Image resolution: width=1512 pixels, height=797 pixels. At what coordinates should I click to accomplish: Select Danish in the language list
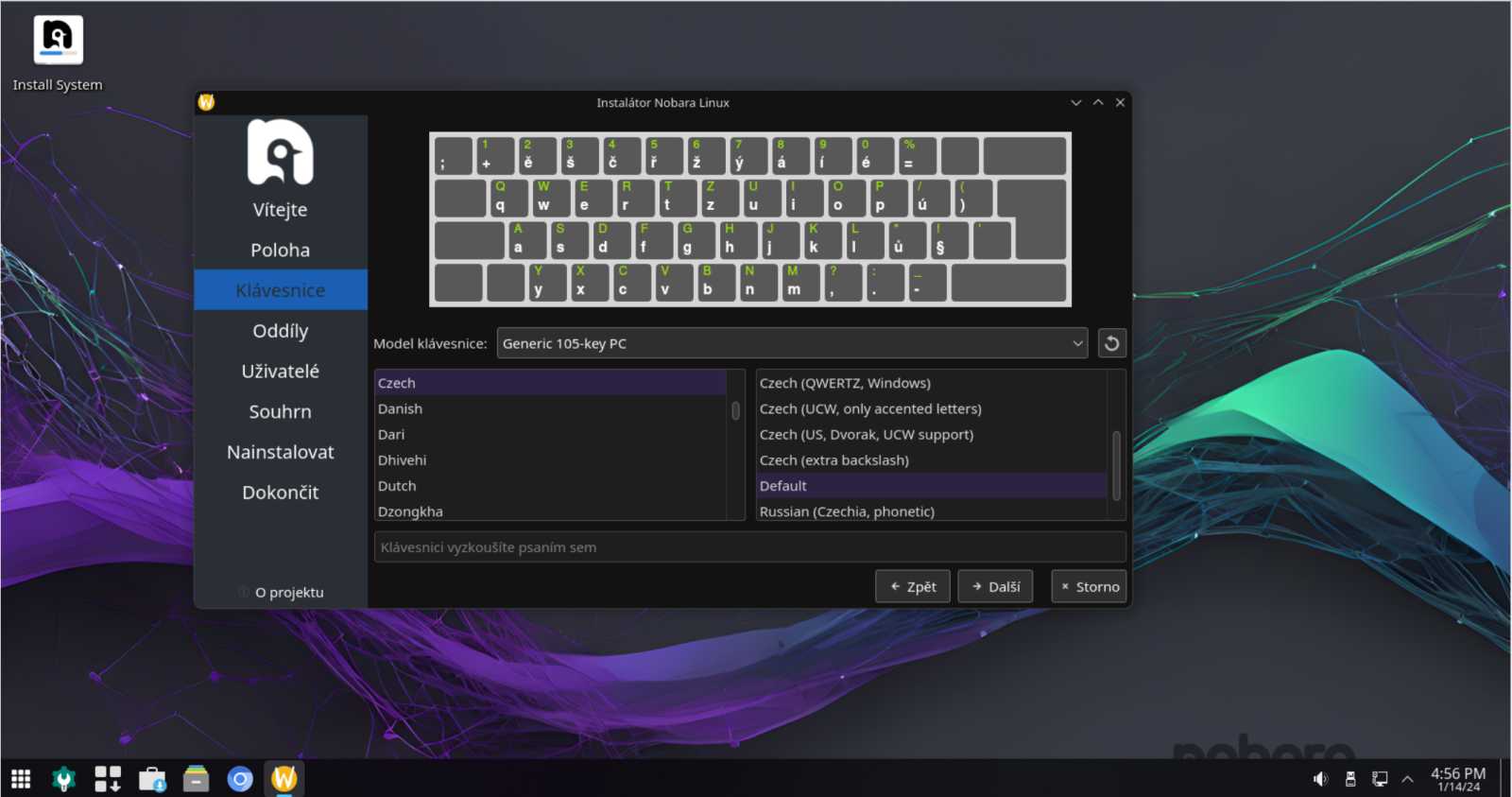pos(551,408)
